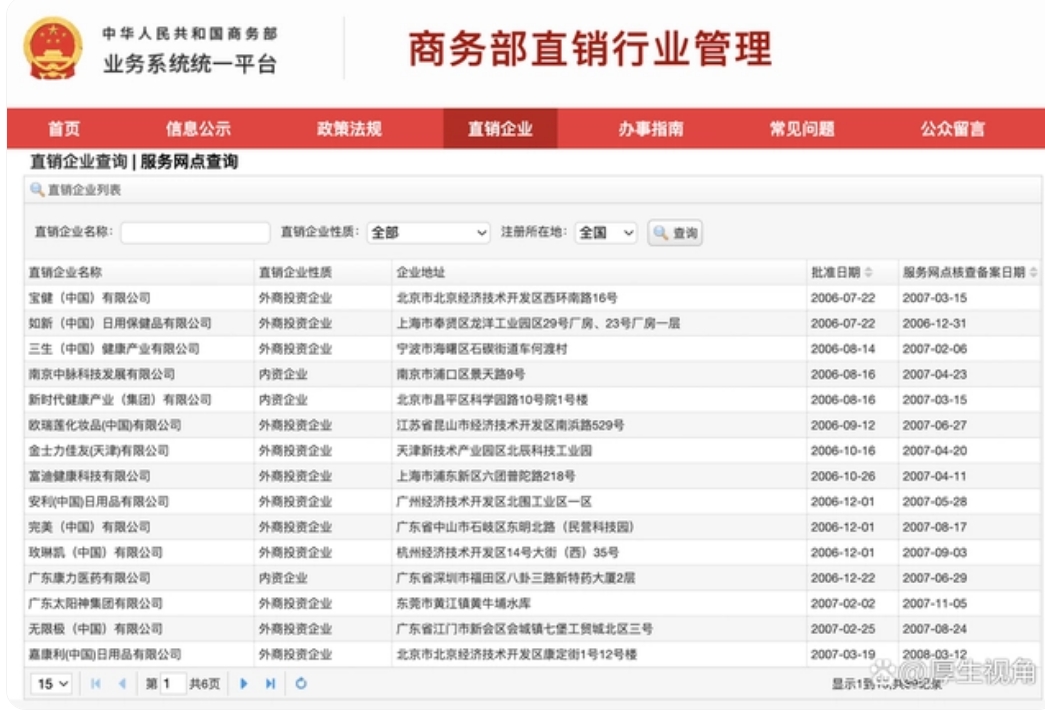Click the approval date 2006-10-26
1045x715 pixels.
point(843,476)
